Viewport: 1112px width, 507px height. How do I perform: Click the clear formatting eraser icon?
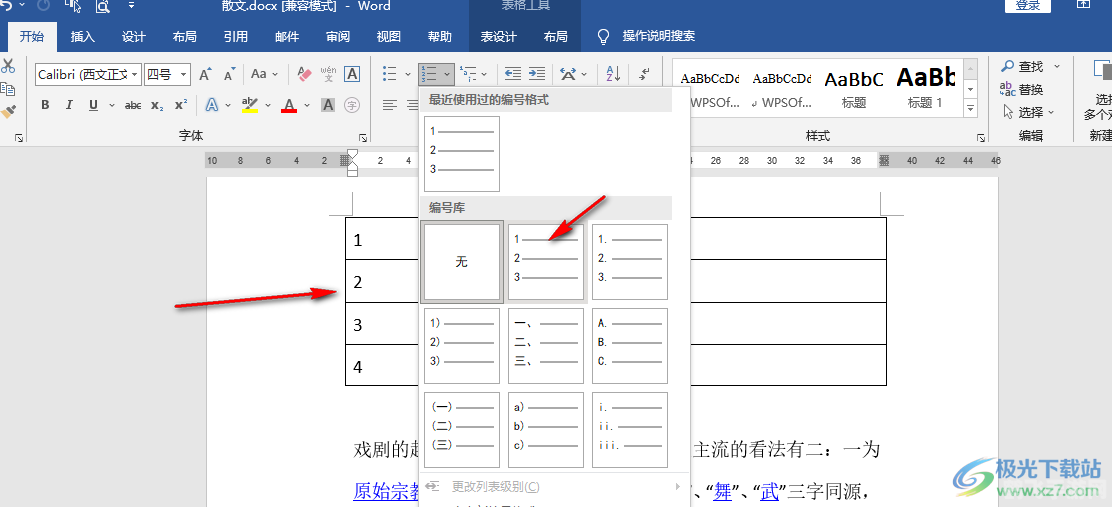pos(304,74)
